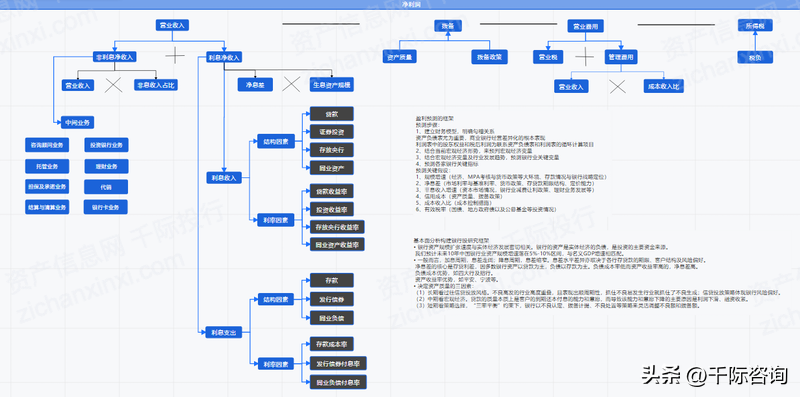Select the 管理费用 node

click(x=621, y=57)
